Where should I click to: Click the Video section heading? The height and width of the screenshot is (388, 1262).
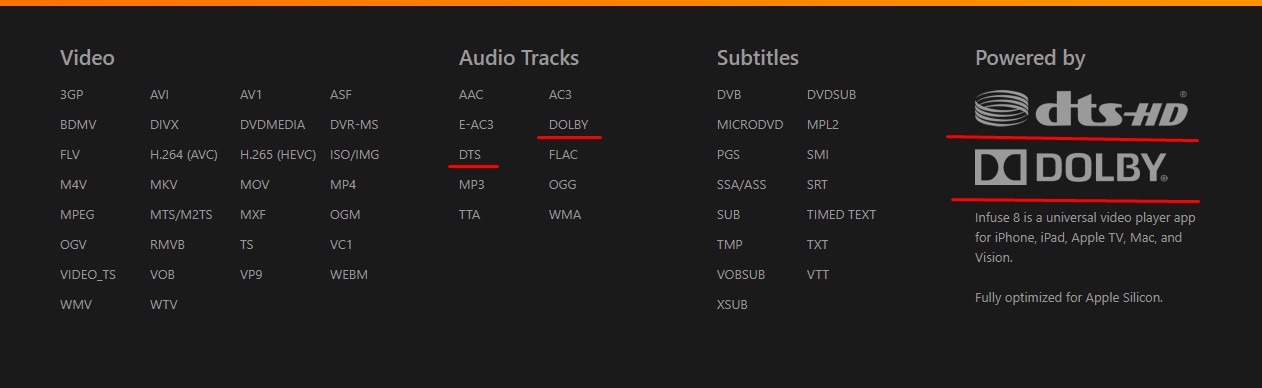(87, 58)
